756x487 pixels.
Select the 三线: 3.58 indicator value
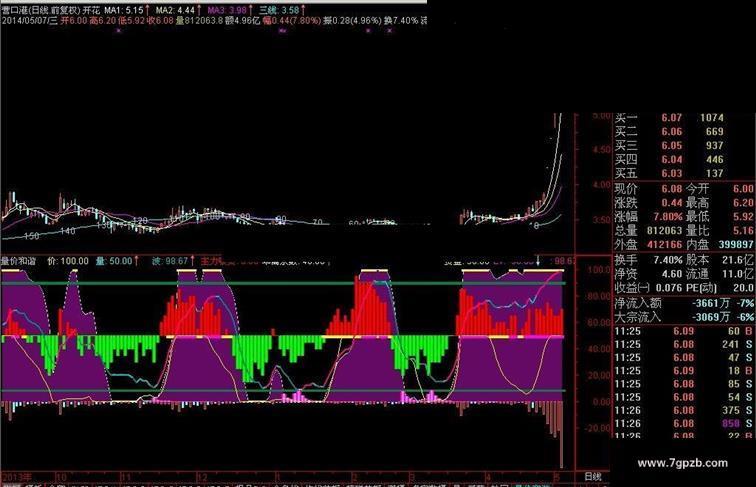[279, 10]
